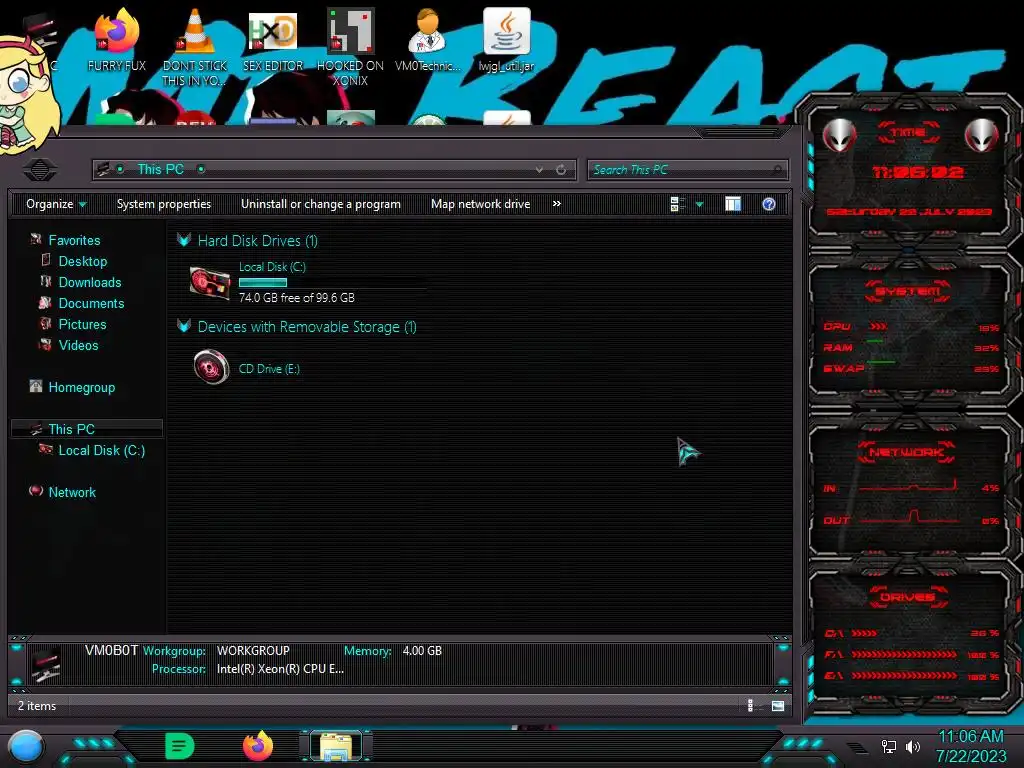Viewport: 1024px width, 768px height.
Task: Click the C:\ usage bar in the DRIVES widget
Action: click(x=865, y=633)
